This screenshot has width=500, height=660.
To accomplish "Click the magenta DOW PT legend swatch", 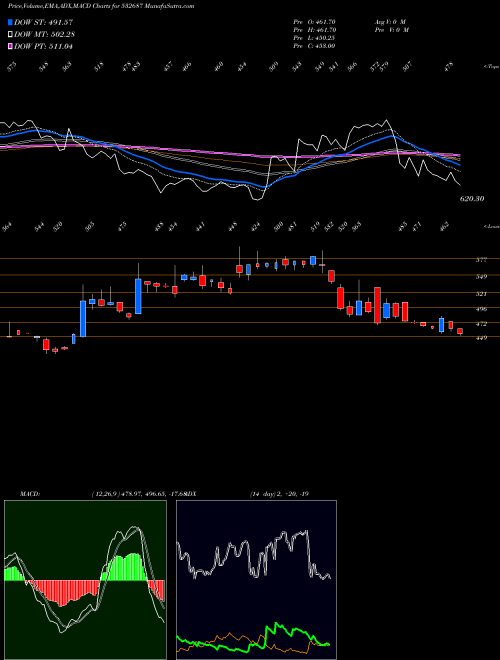I will (11, 46).
